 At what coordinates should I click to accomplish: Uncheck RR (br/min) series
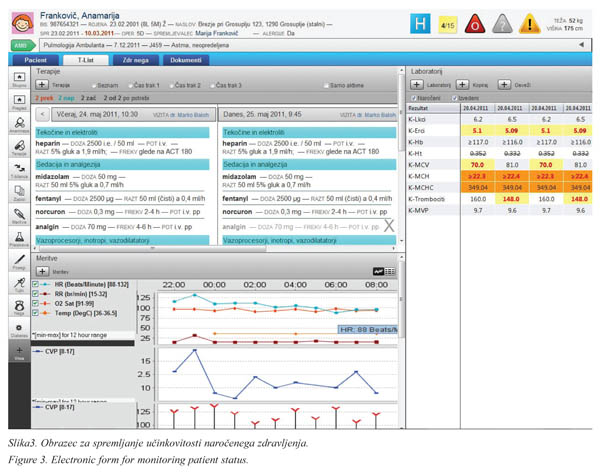click(x=35, y=294)
